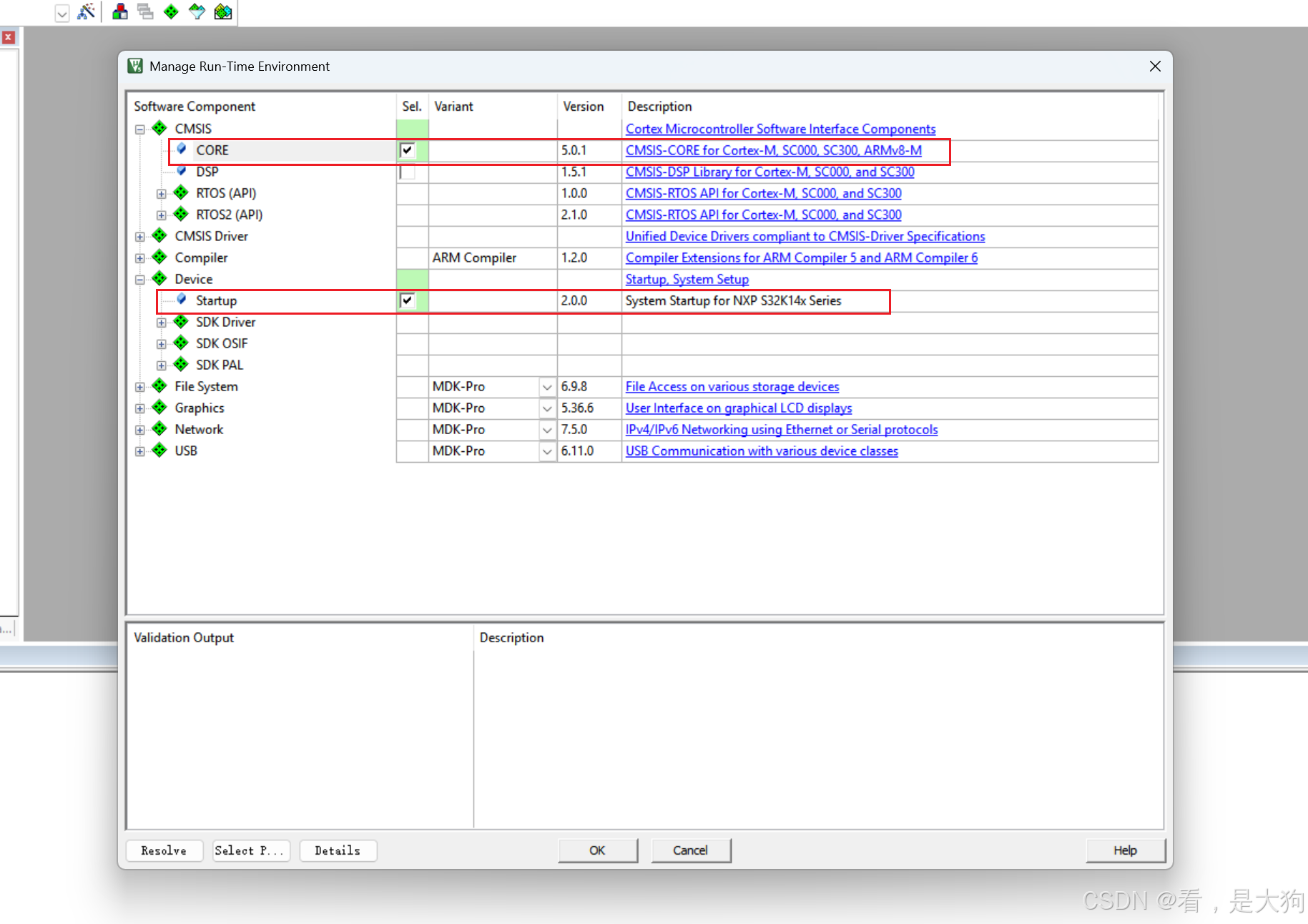Open USB Communication with device classes link

tap(762, 451)
